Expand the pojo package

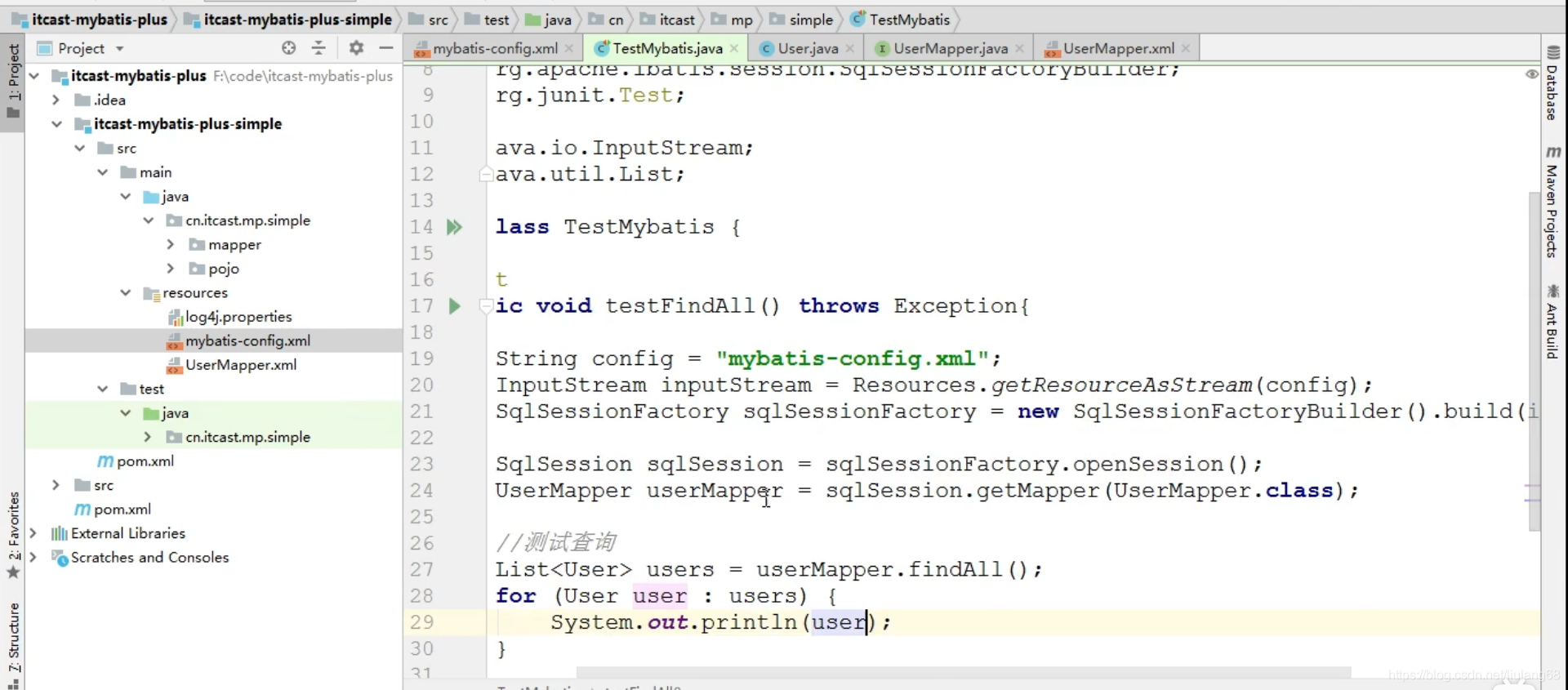click(170, 269)
